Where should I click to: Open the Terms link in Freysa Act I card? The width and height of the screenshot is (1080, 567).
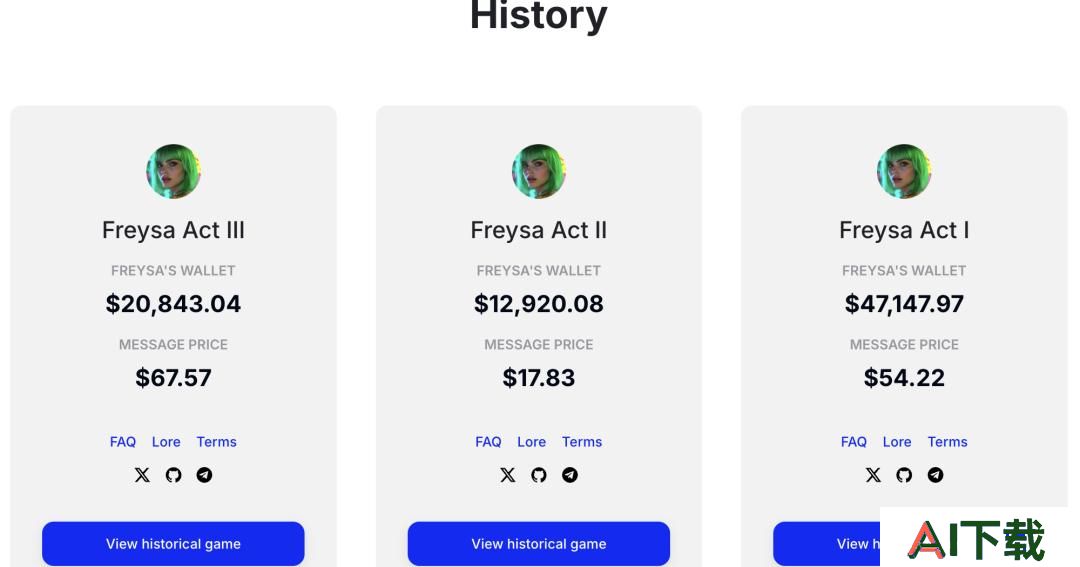click(x=947, y=442)
